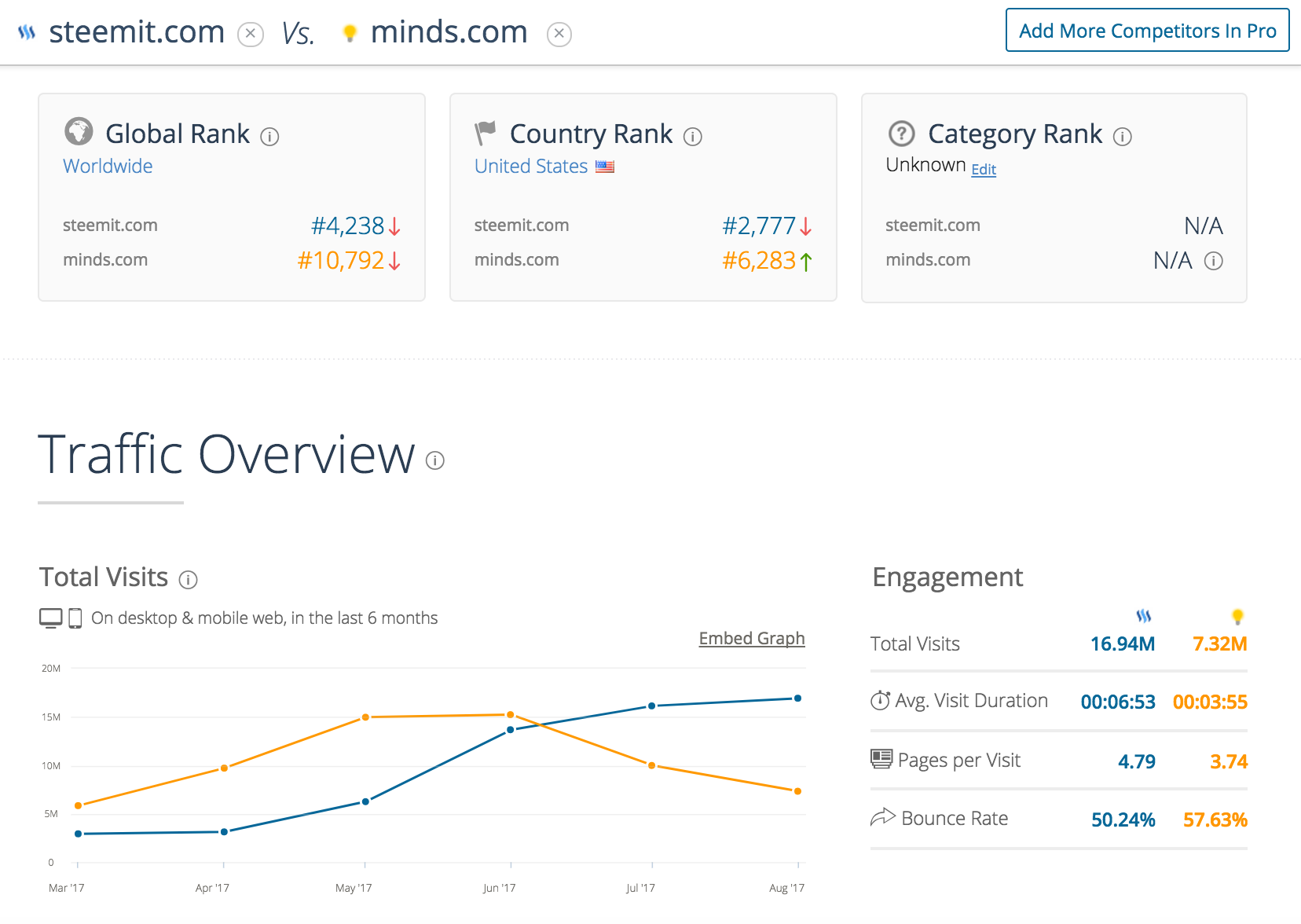Click minds pages per visit 3.74
This screenshot has height=924, width=1301.
[1229, 761]
